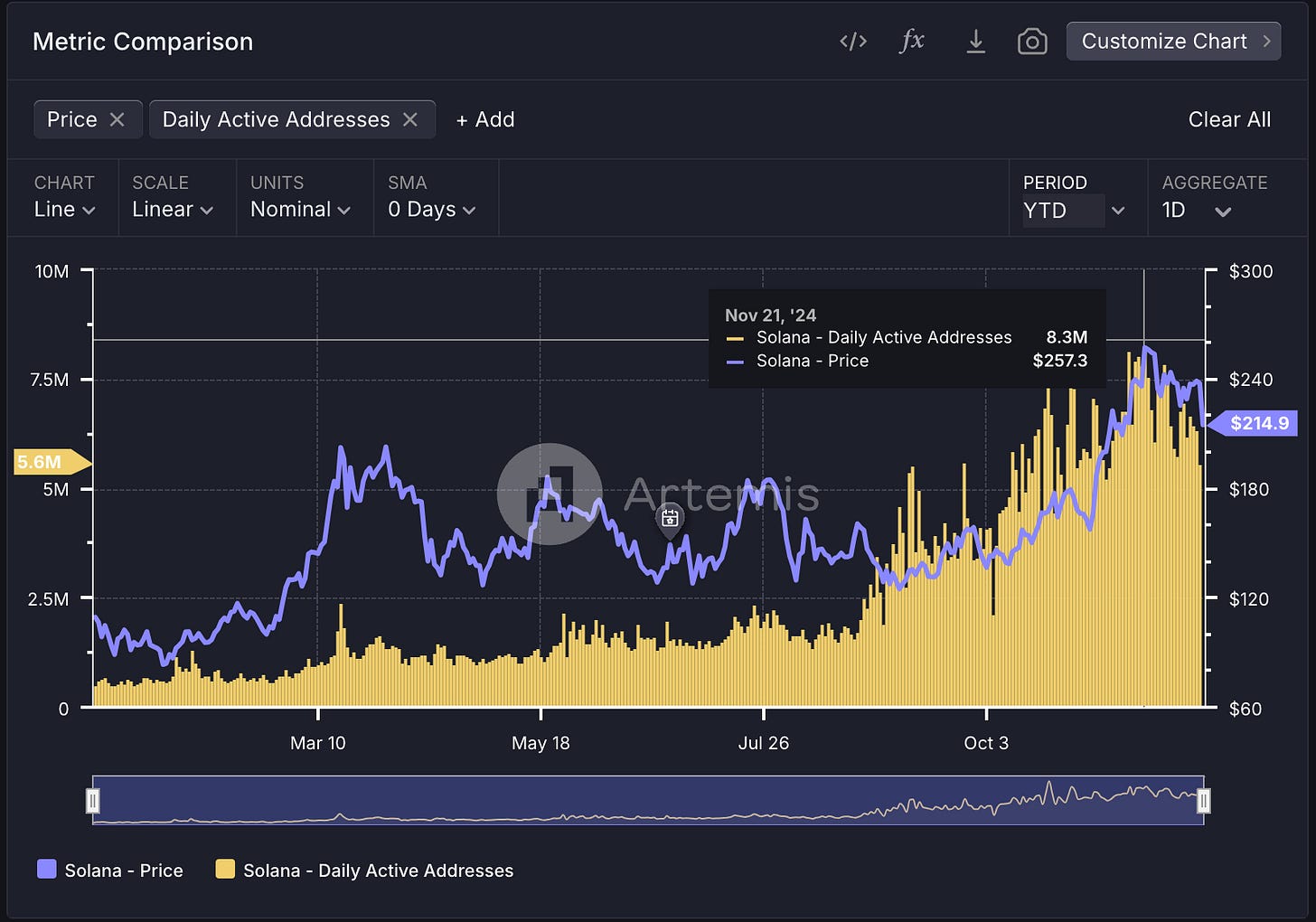Click the Oct 3 x-axis label
The height and width of the screenshot is (922, 1316).
(x=986, y=743)
